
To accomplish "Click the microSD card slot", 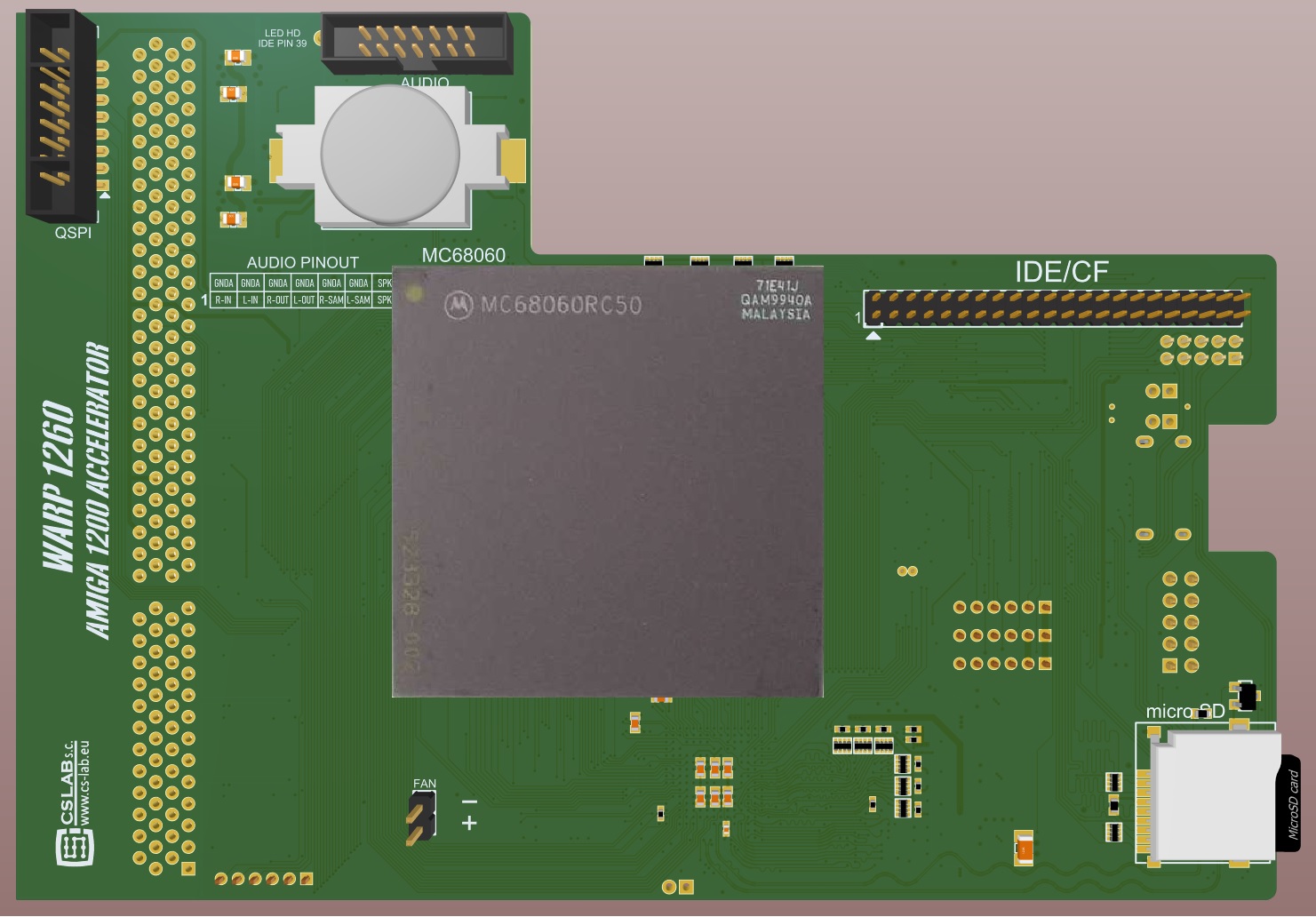I will (1212, 795).
